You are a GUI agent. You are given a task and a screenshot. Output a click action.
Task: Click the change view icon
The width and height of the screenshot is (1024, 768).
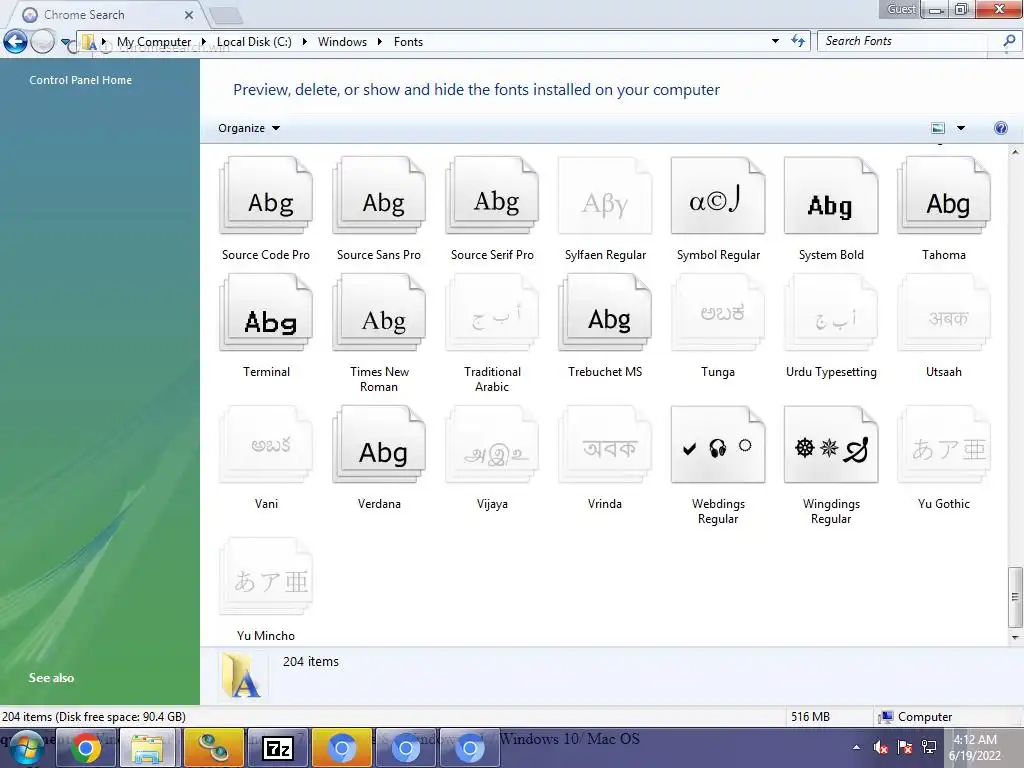[x=938, y=128]
